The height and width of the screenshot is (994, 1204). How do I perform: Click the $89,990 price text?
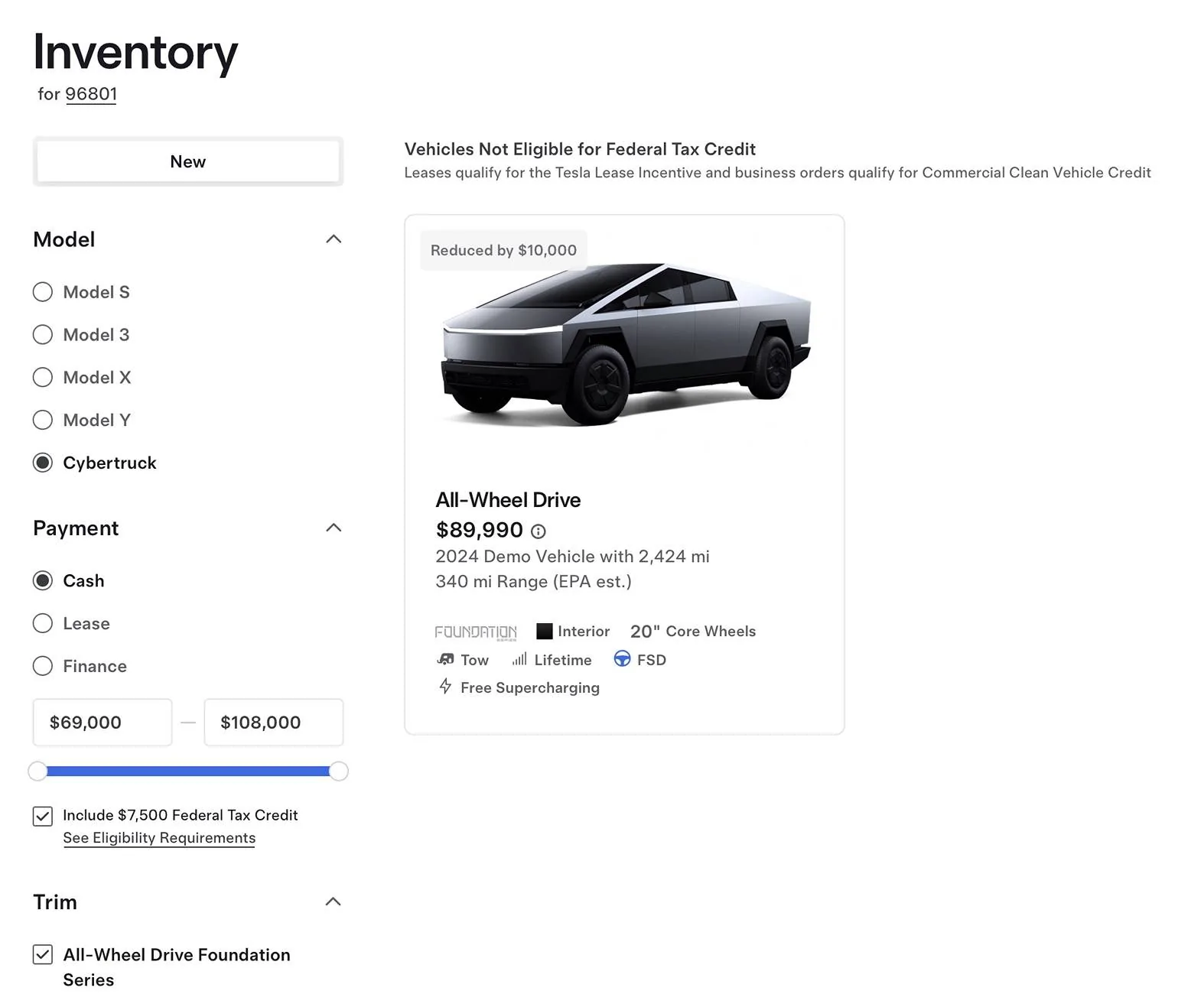480,530
